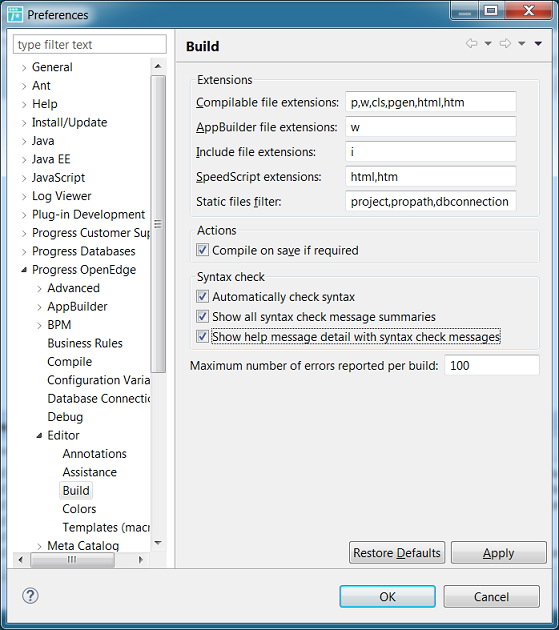Click tree vertical scrollbar up arrow
Screen dimensions: 559x630
coord(158,66)
